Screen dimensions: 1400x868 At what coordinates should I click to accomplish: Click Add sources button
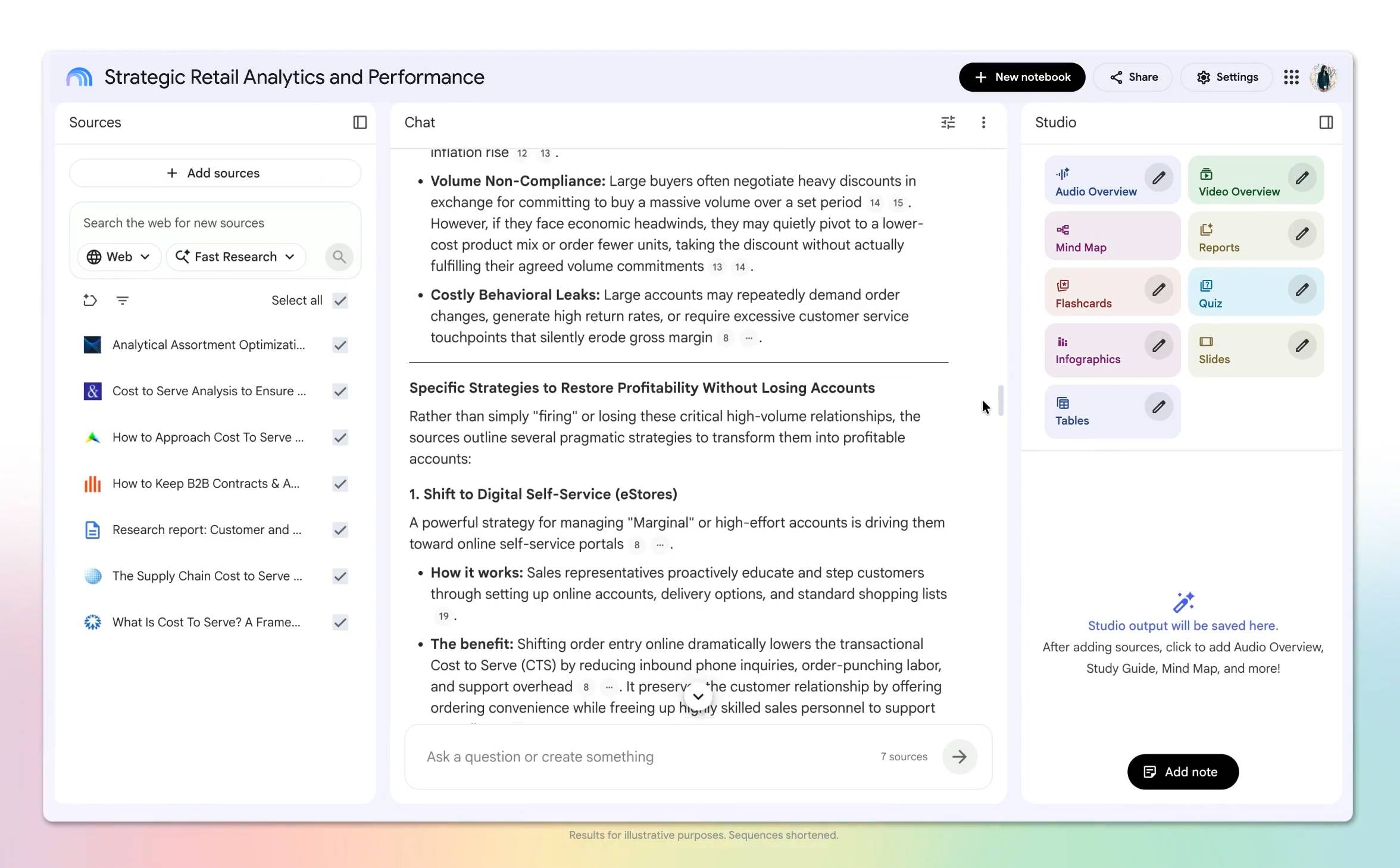click(x=215, y=173)
